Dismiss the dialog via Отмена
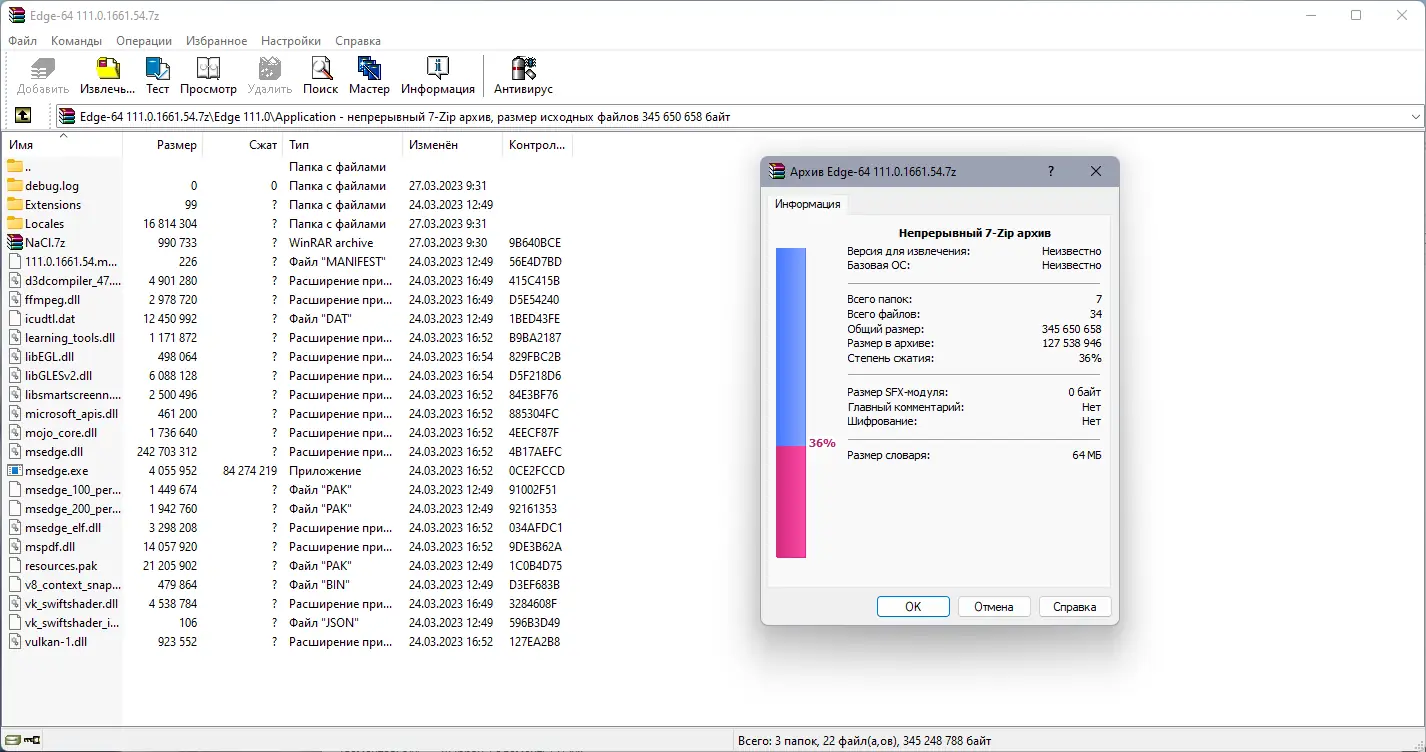 [994, 606]
